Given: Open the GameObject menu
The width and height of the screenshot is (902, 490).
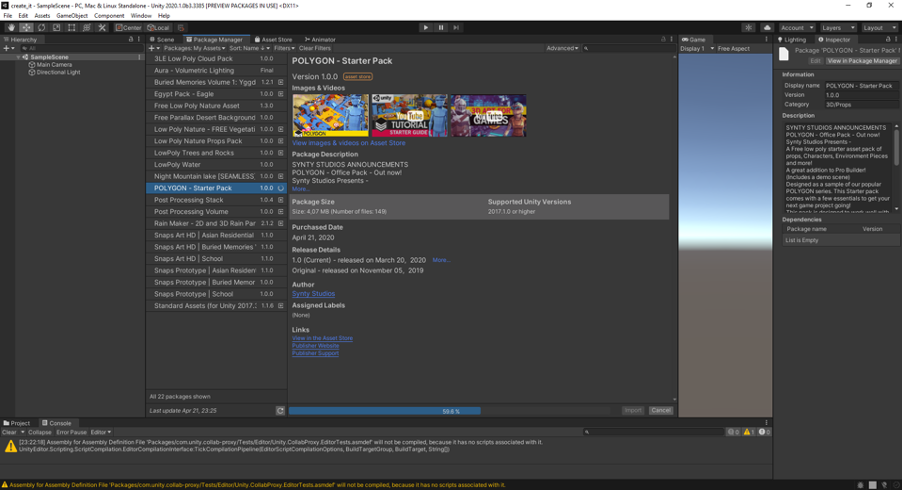Looking at the screenshot, I should tap(72, 16).
